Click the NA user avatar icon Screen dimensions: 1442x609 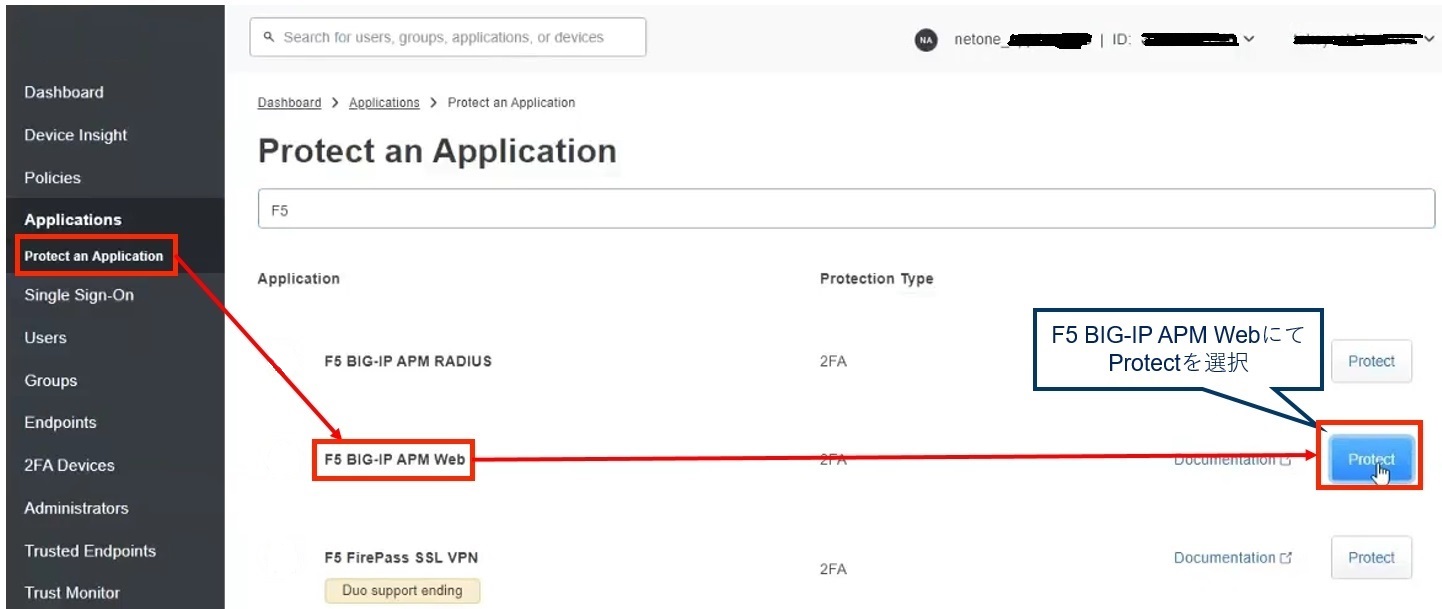pyautogui.click(x=926, y=40)
